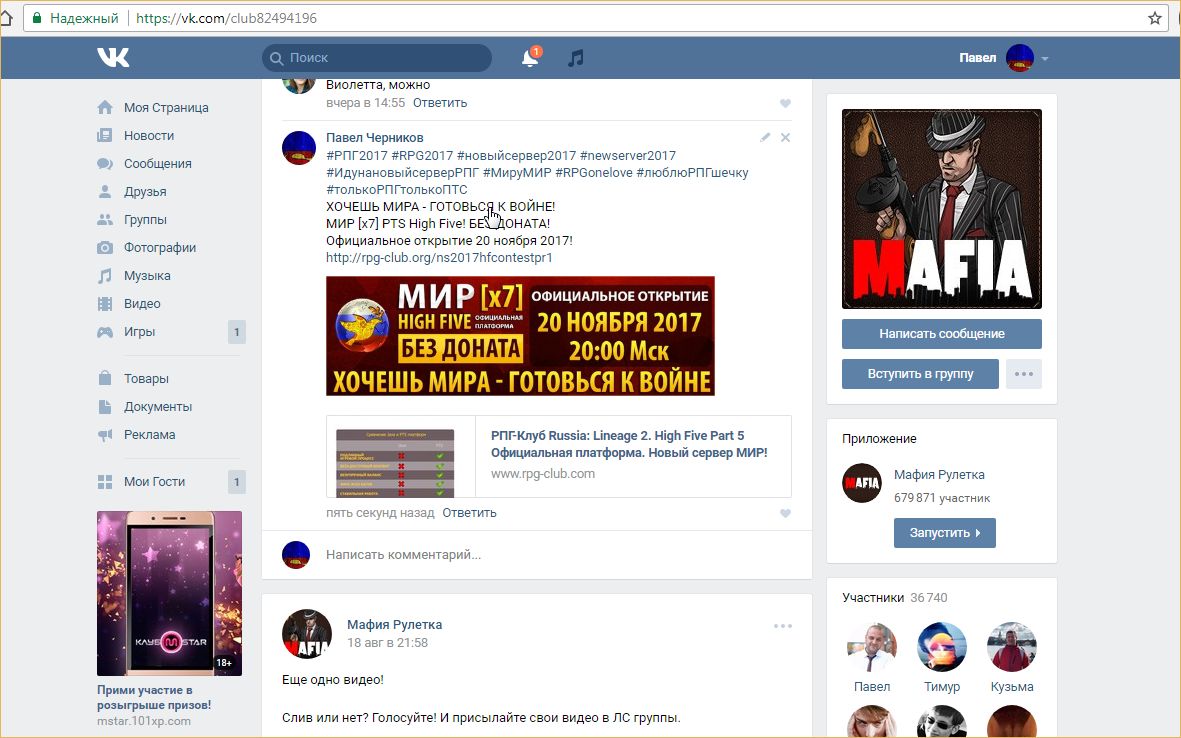Open Мафия Рулетка post avatar
The image size is (1181, 738).
point(307,633)
